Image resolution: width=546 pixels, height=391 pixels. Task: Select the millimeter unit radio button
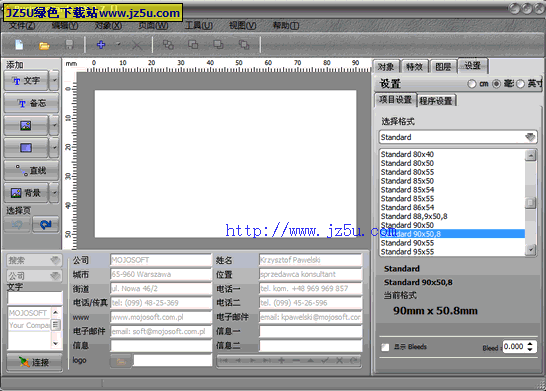coord(497,84)
